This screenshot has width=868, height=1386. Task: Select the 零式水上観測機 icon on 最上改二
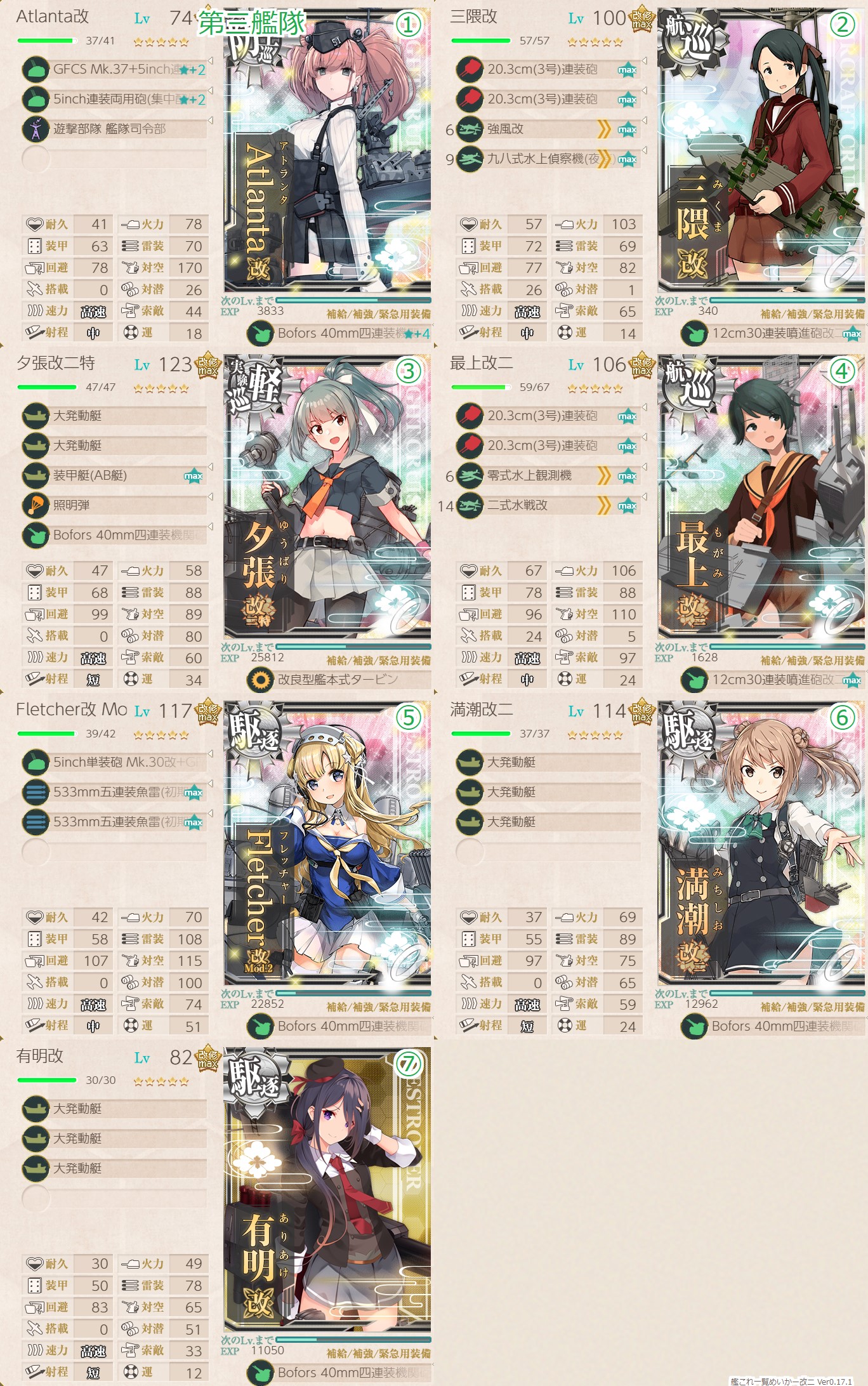click(x=470, y=475)
